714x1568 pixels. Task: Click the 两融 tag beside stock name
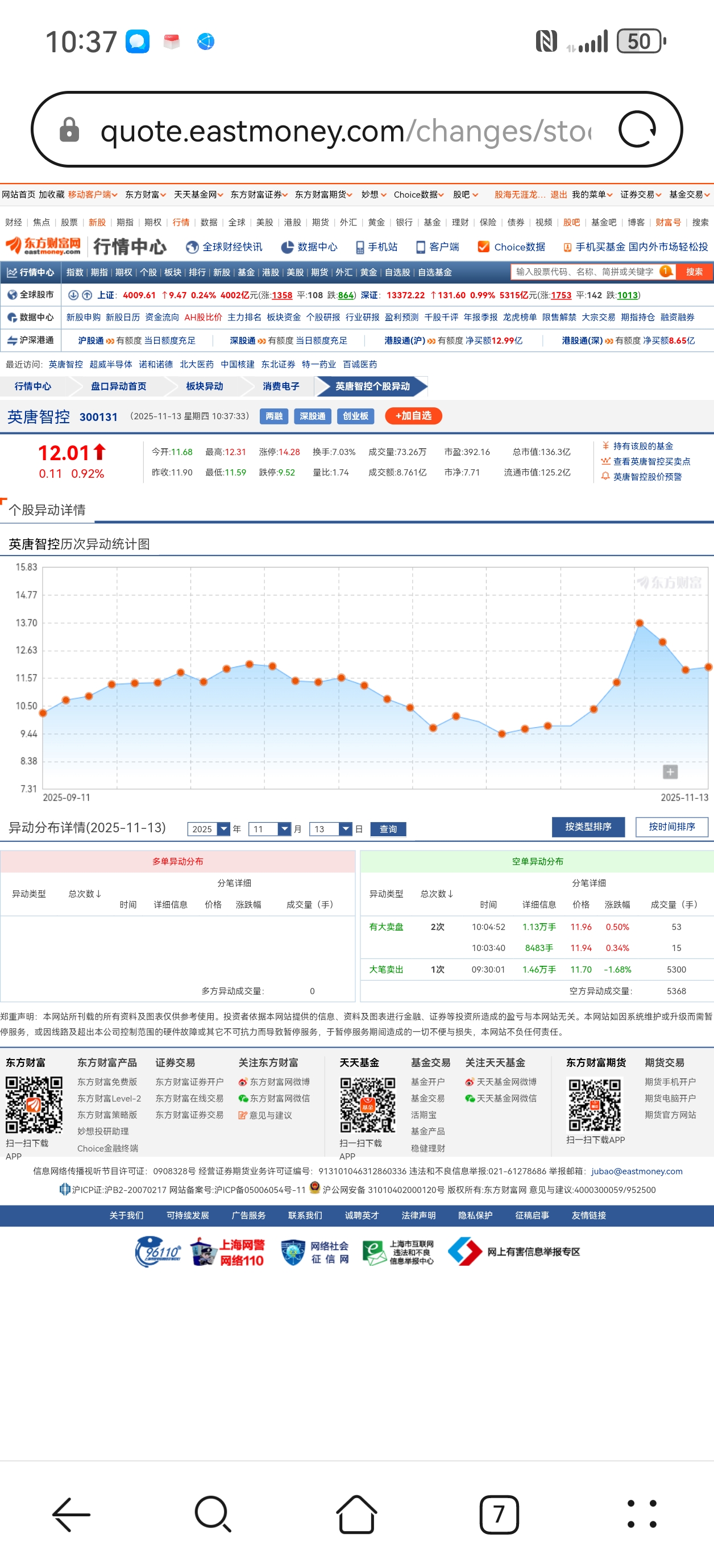[x=273, y=416]
